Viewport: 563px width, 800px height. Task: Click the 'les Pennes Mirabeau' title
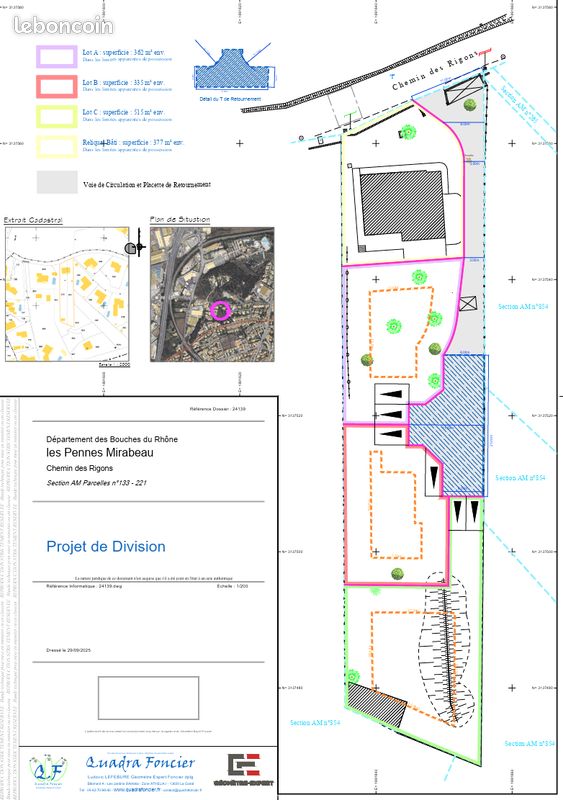pos(100,453)
